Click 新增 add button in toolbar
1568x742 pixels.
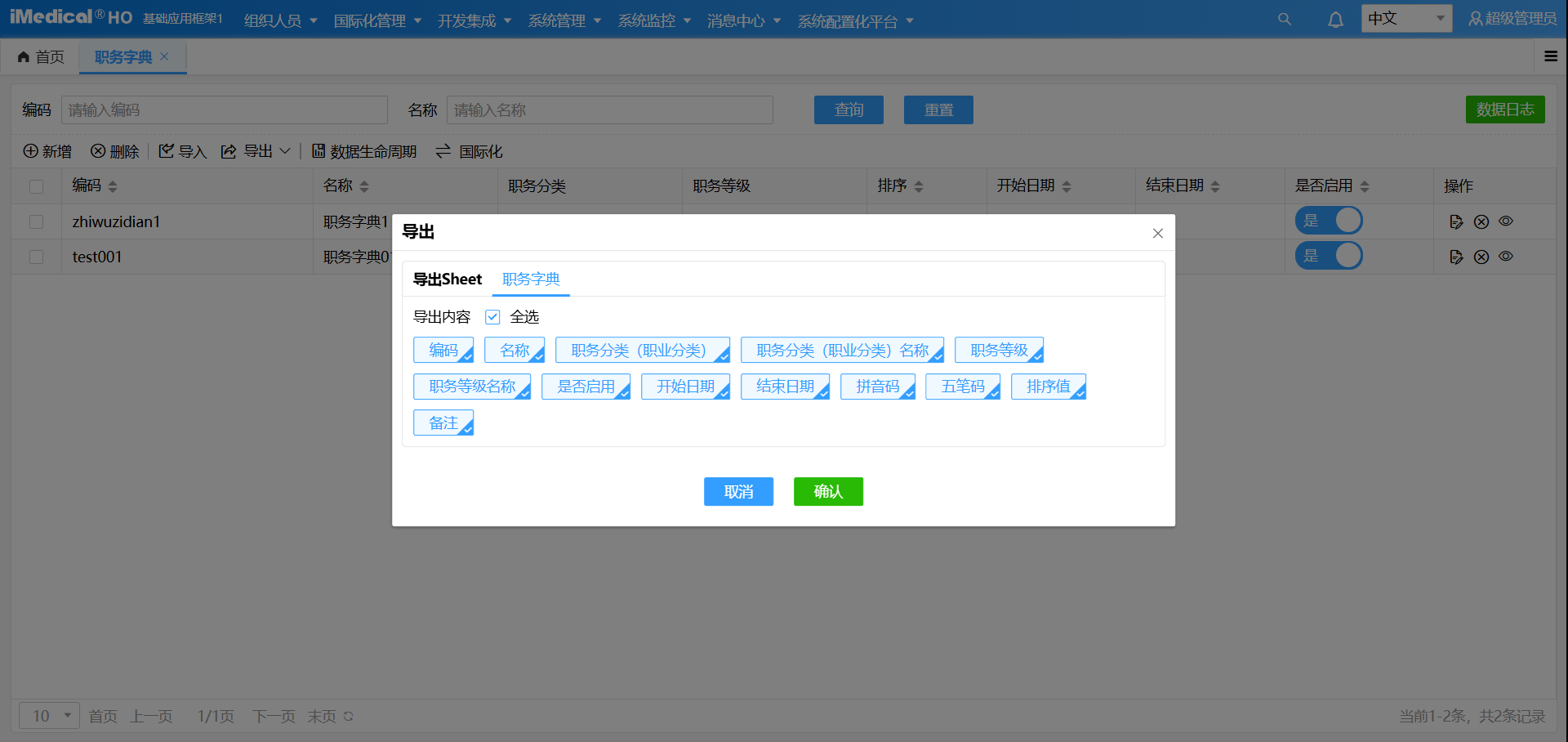pos(47,151)
